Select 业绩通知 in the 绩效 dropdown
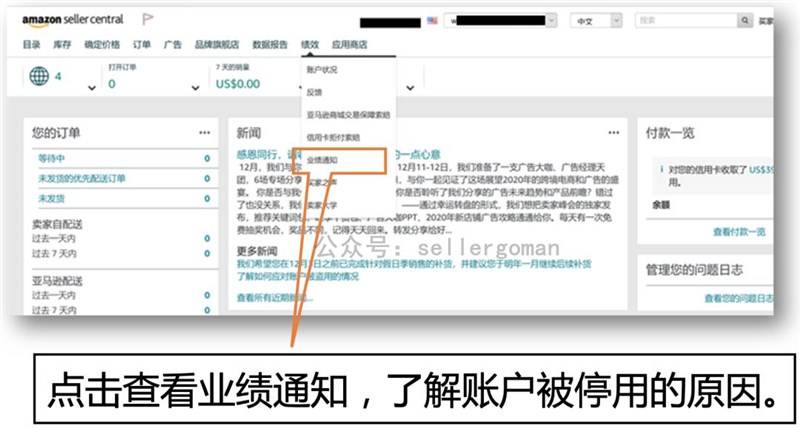 point(322,160)
